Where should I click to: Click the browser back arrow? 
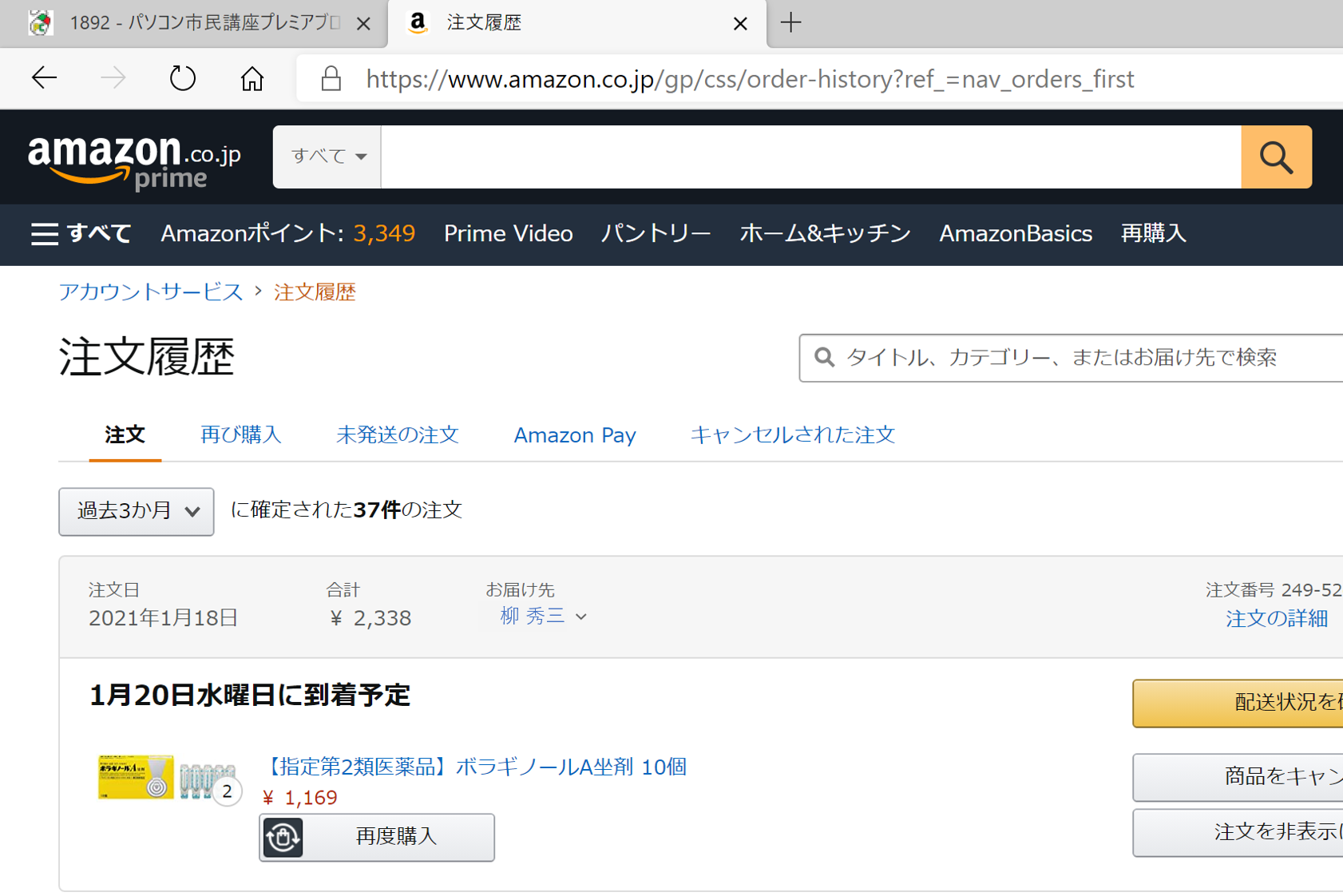[44, 78]
